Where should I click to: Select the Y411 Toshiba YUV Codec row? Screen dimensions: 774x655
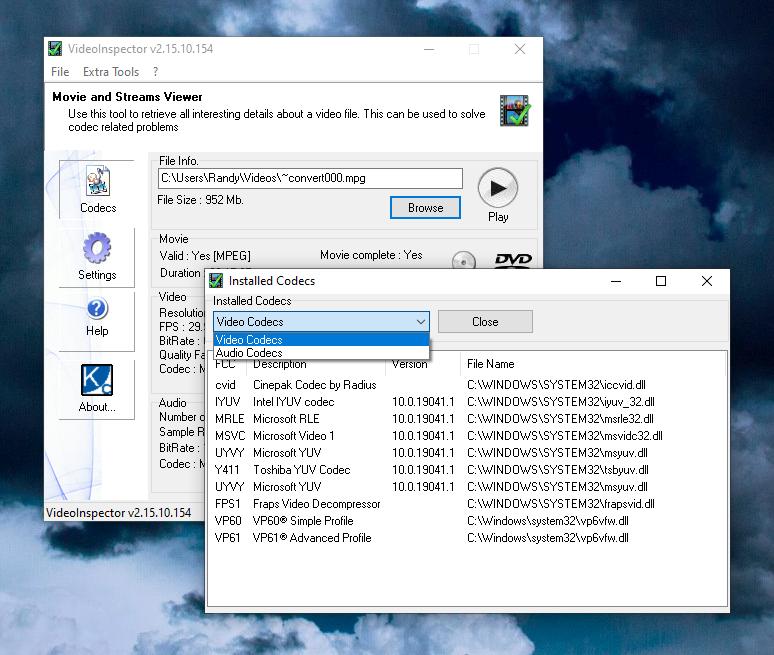(467, 470)
